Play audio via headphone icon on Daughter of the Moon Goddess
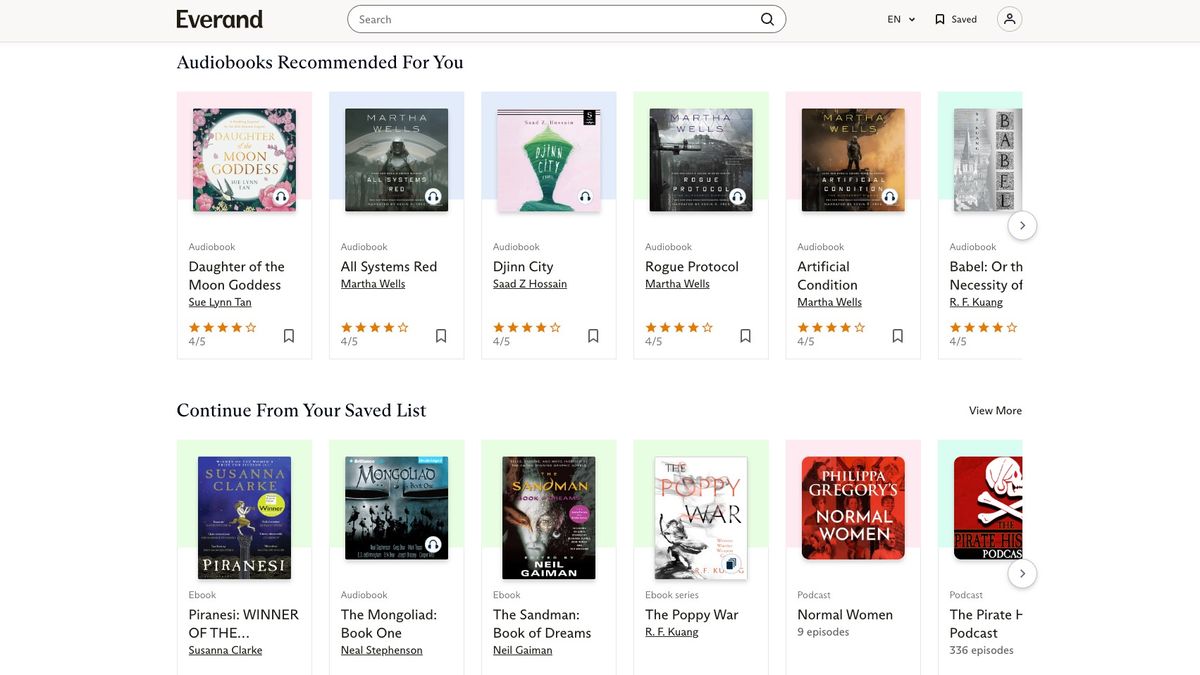Image resolution: width=1200 pixels, height=675 pixels. pyautogui.click(x=281, y=197)
